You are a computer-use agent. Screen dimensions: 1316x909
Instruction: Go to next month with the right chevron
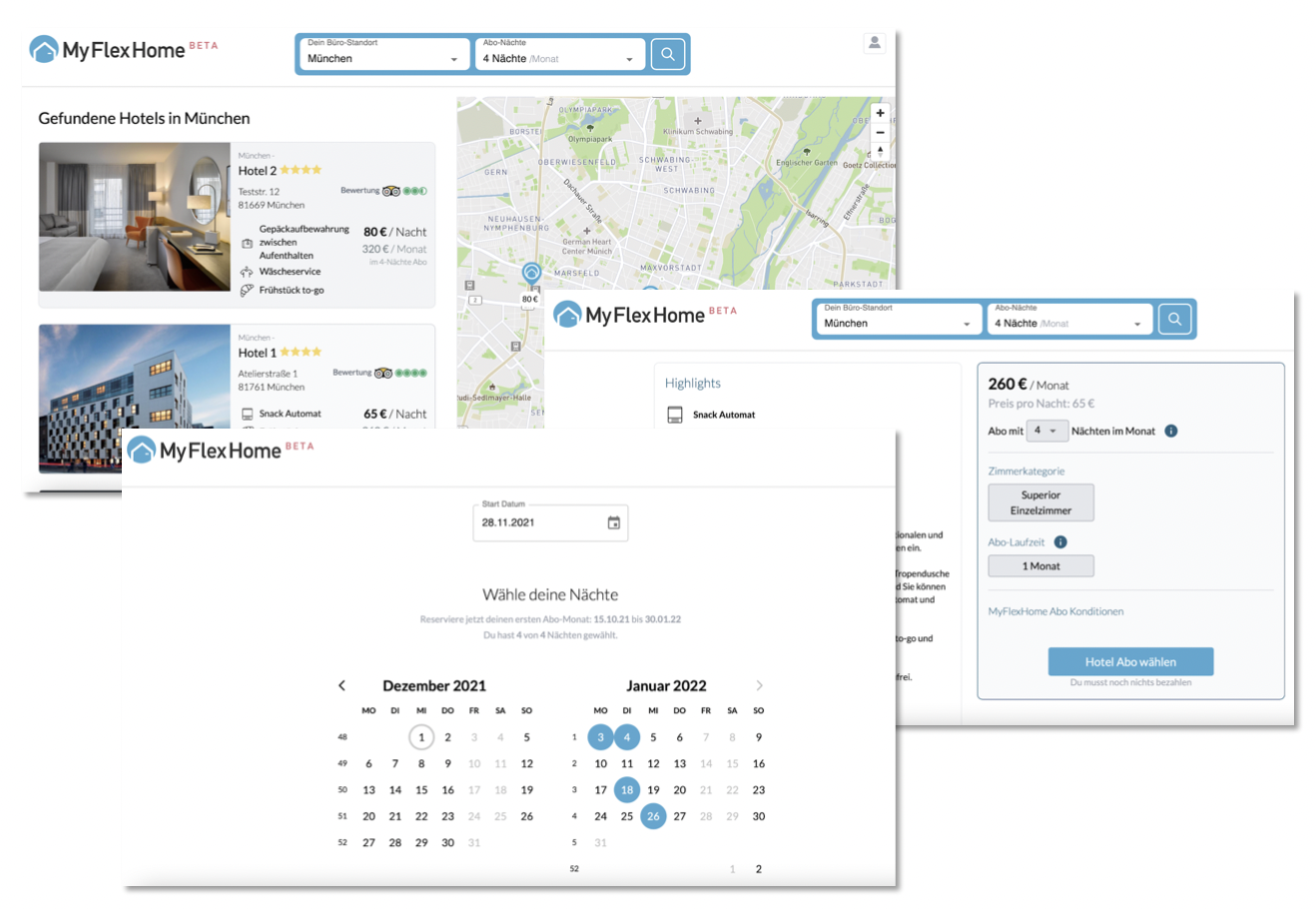click(759, 685)
